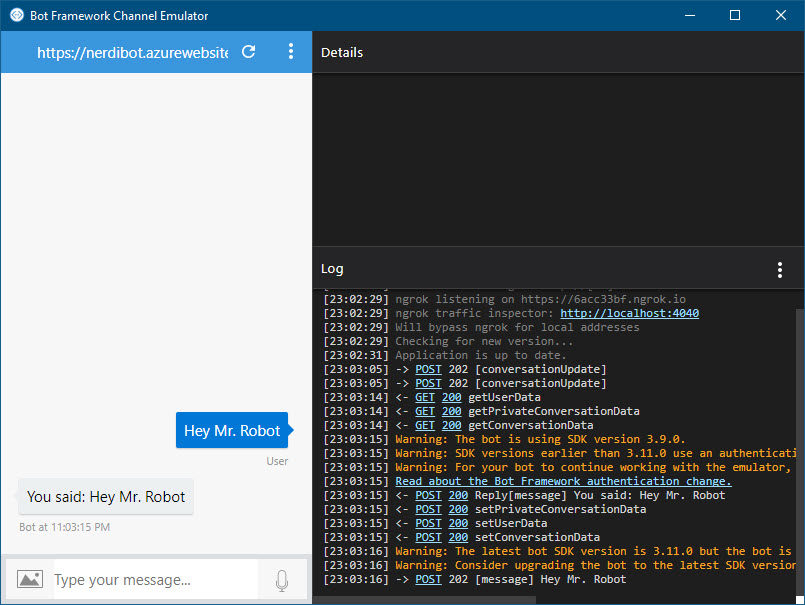Click the Type your message input
The image size is (805, 605).
point(156,580)
